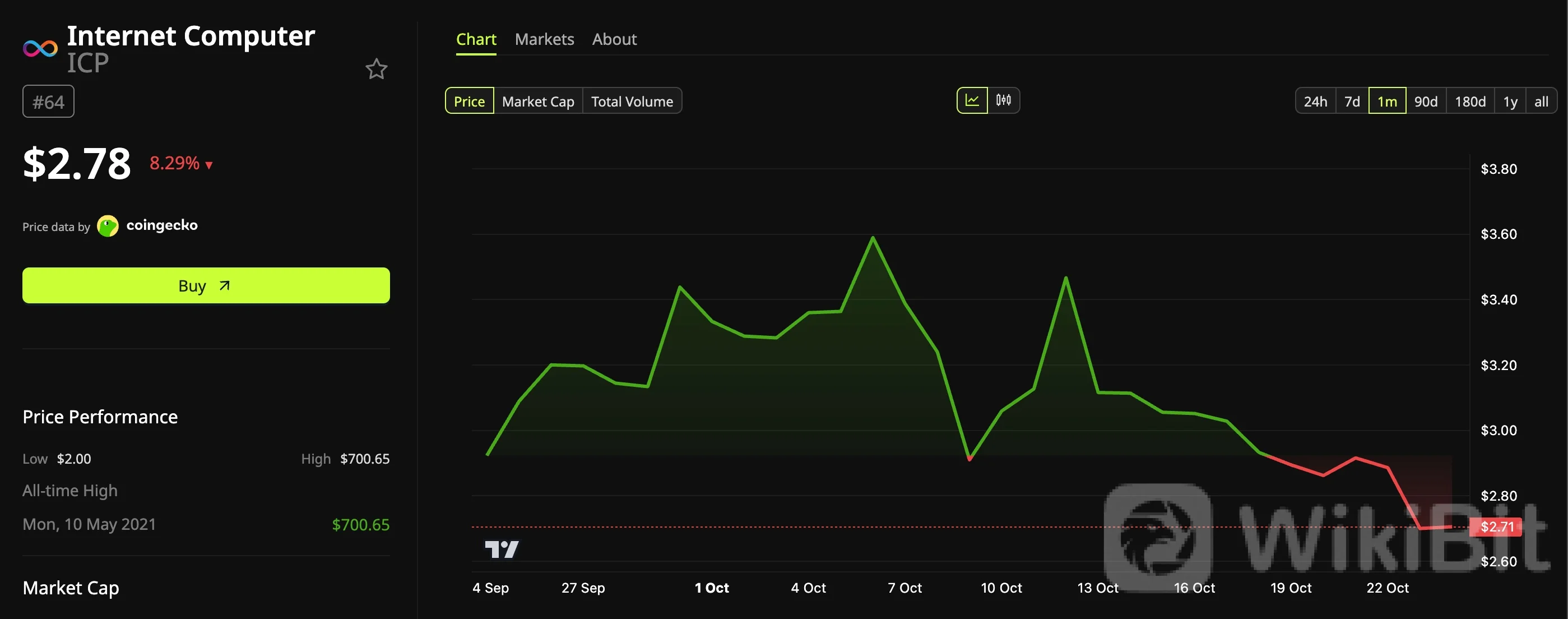Set chart range to 24h
Image resolution: width=1568 pixels, height=619 pixels.
[x=1315, y=101]
